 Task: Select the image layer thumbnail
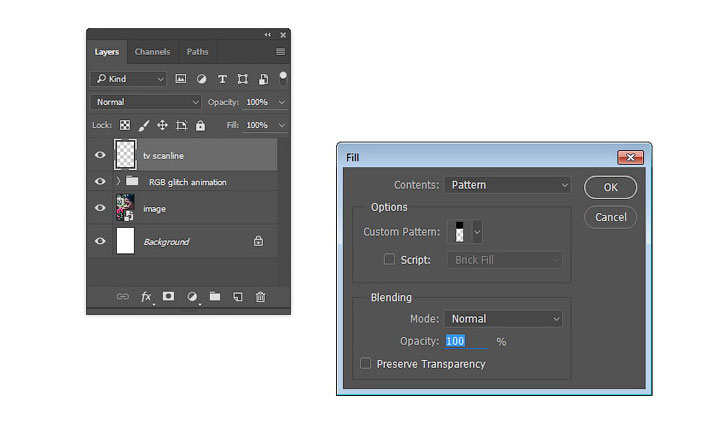(x=125, y=208)
